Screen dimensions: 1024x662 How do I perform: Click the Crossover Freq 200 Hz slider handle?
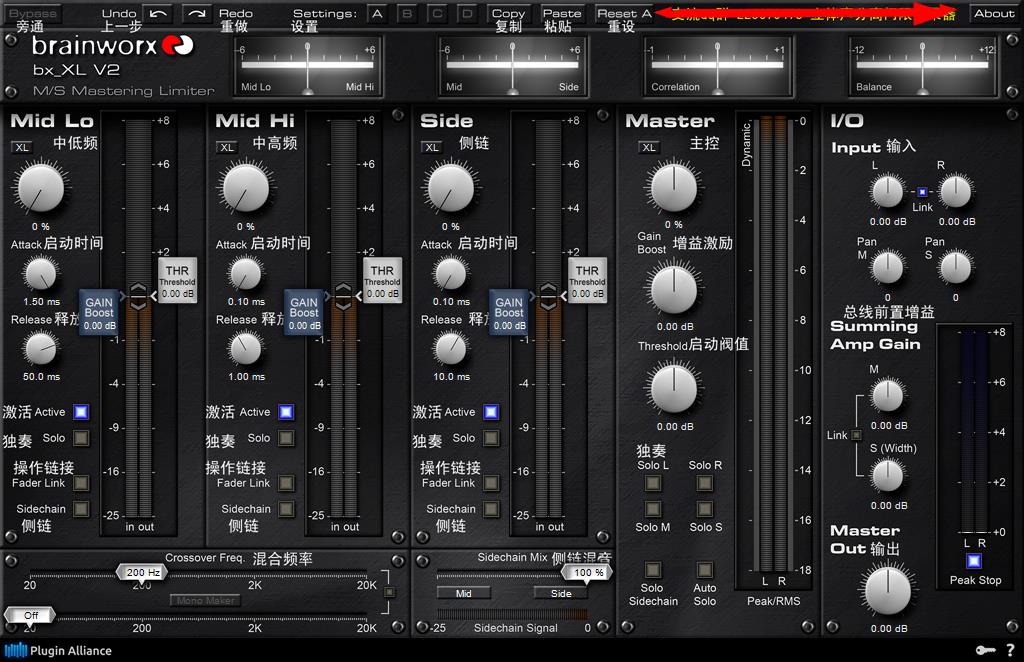(x=142, y=573)
